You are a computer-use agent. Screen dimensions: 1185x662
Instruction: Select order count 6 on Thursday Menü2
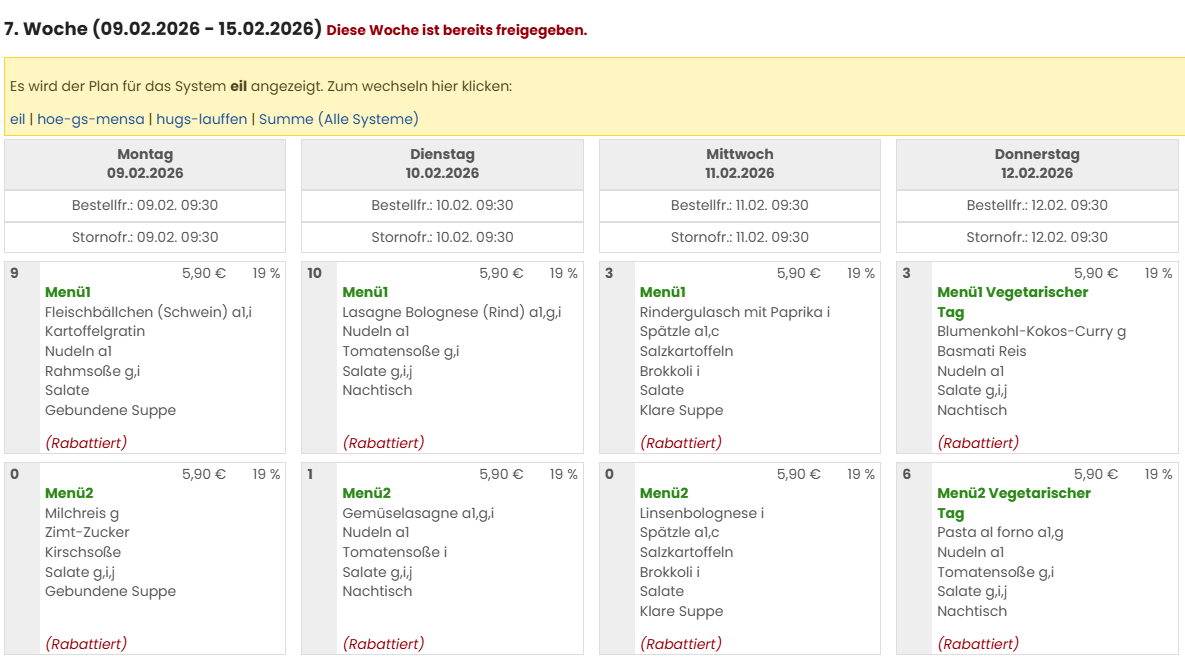click(x=906, y=474)
